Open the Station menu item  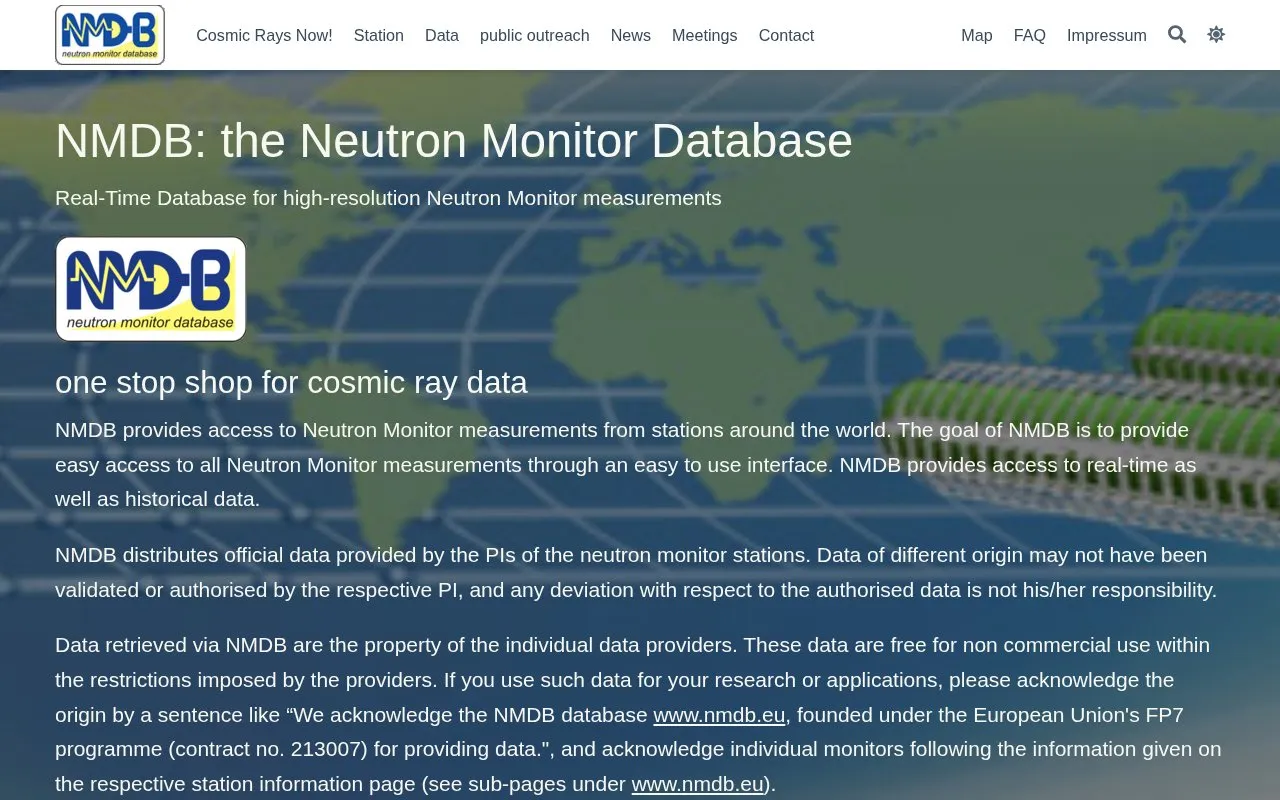click(379, 35)
